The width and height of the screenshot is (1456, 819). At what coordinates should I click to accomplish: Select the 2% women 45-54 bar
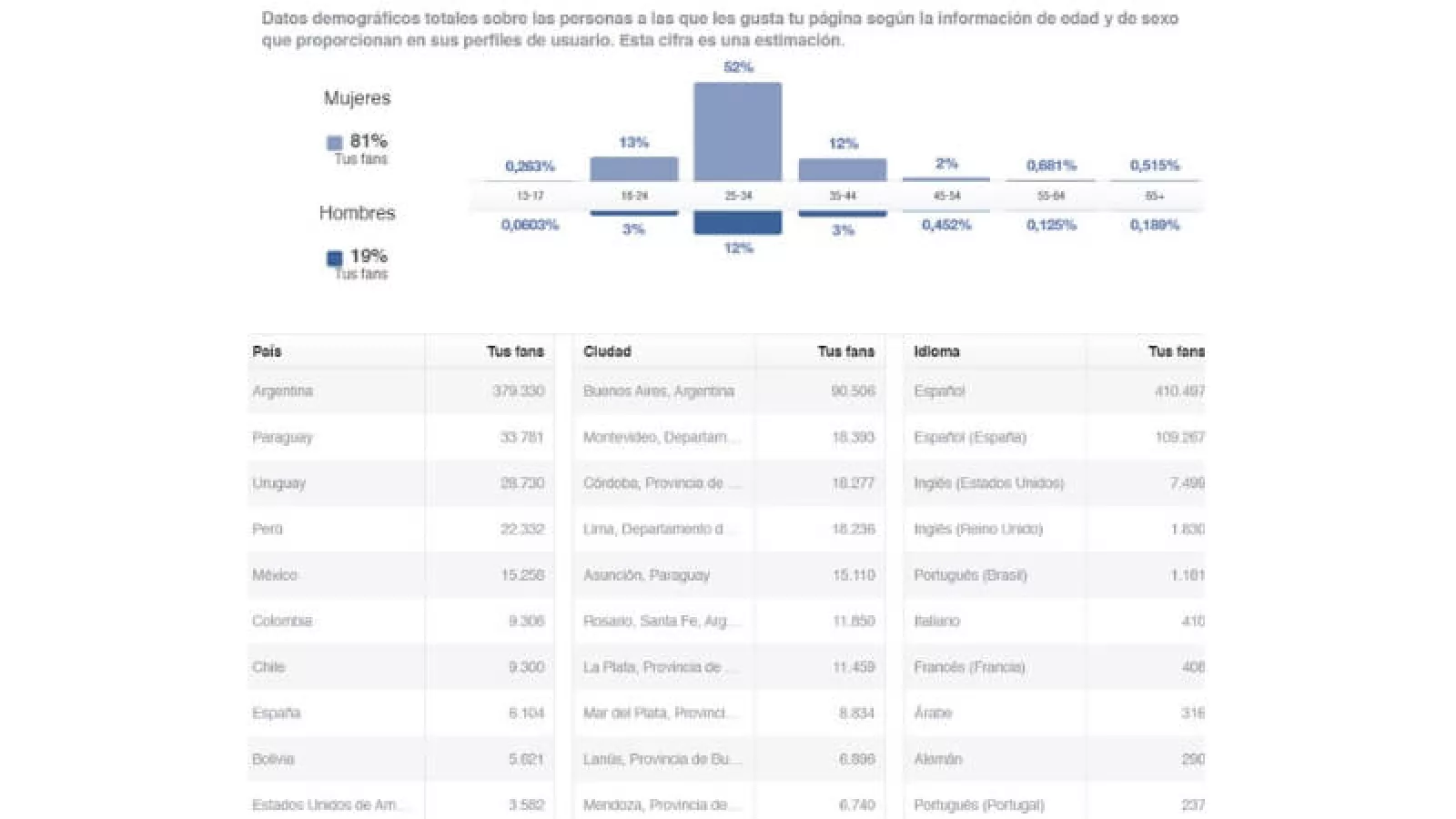[945, 178]
